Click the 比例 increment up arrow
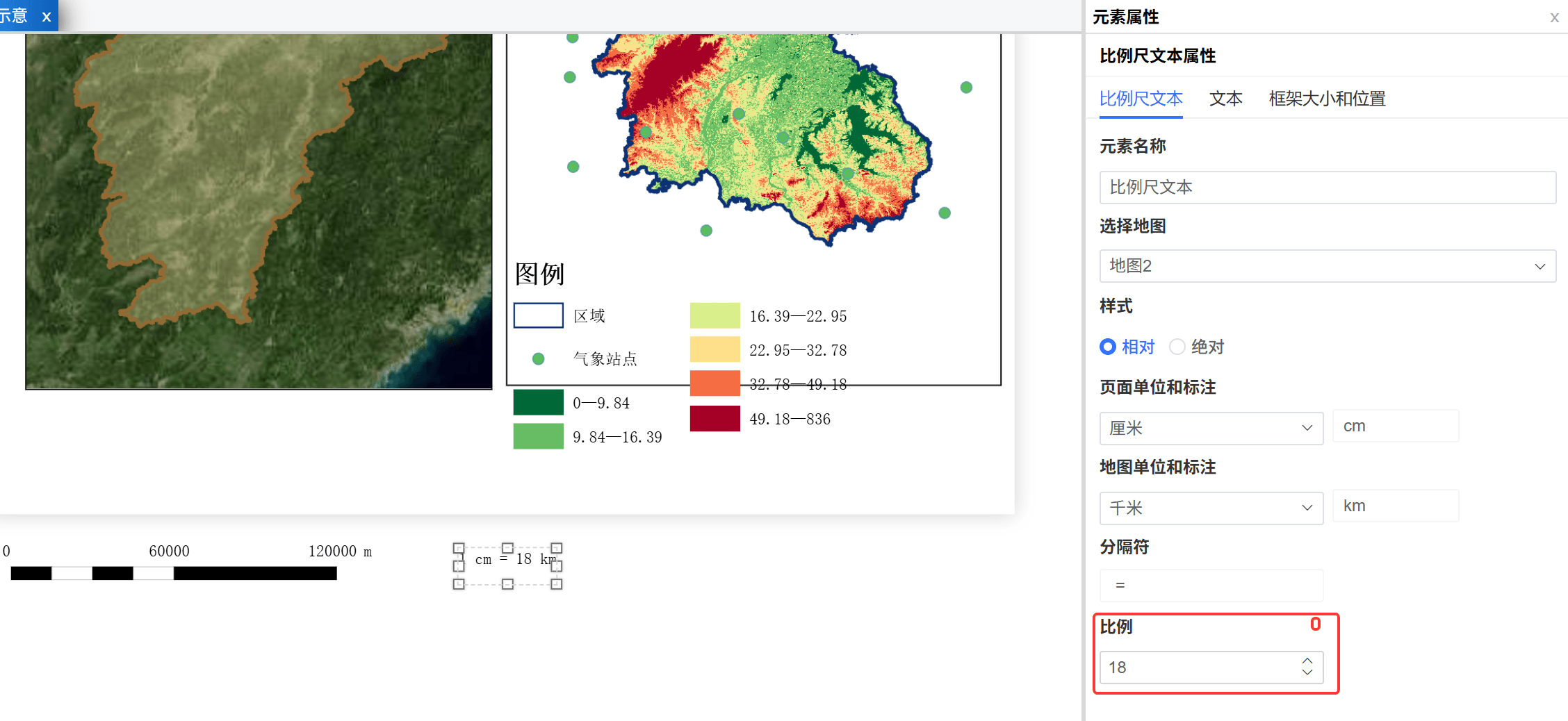The height and width of the screenshot is (721, 1568). [x=1307, y=661]
